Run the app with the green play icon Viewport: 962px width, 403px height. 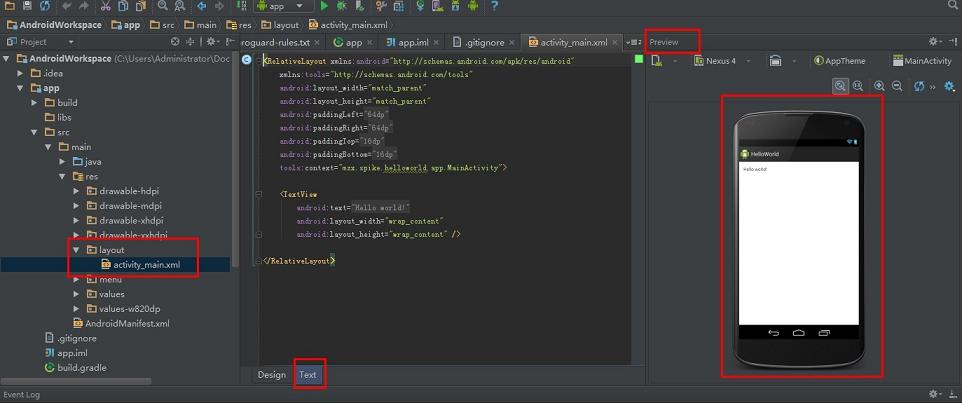[325, 6]
